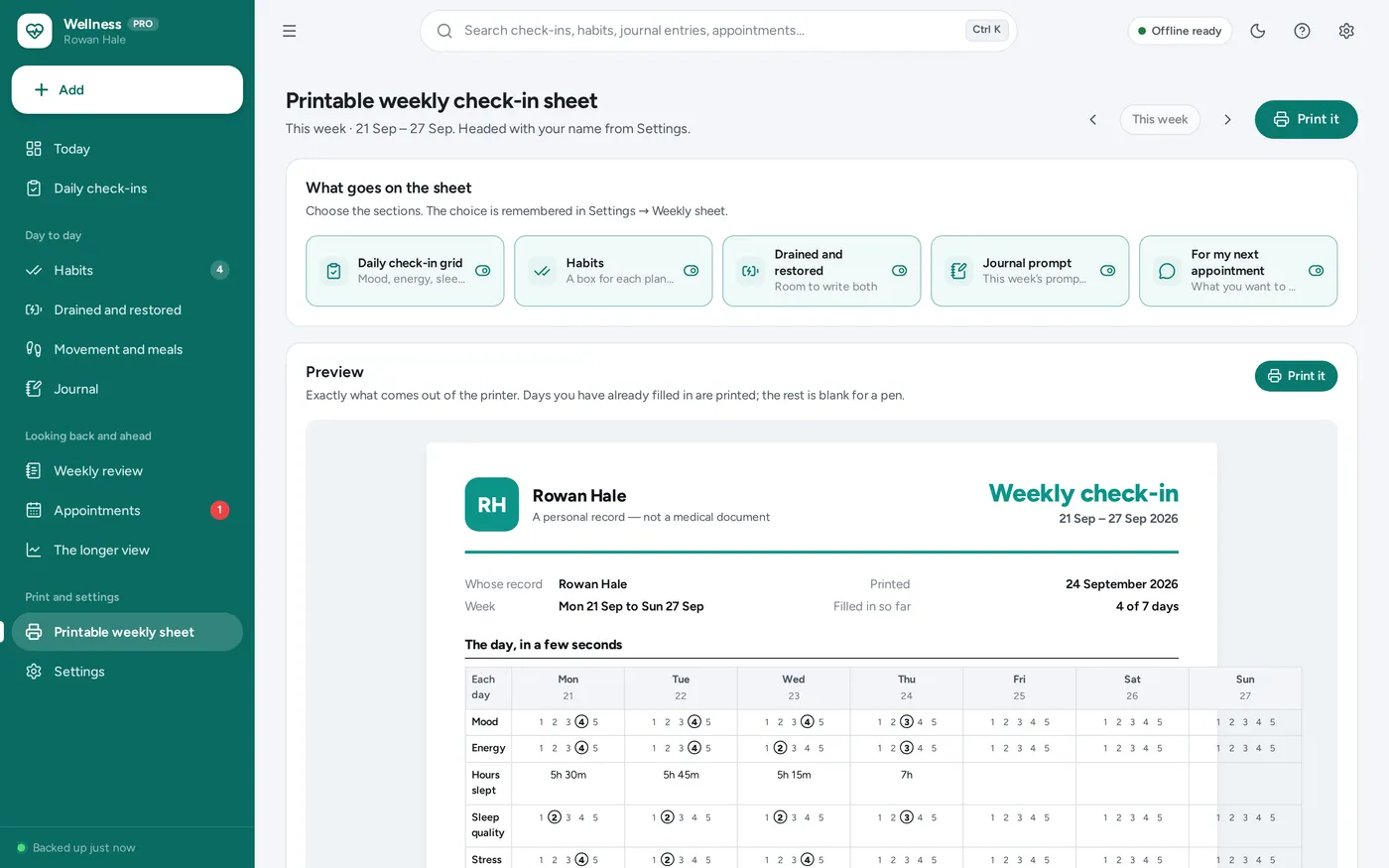This screenshot has width=1389, height=868.
Task: Open Weekly review page
Action: 127,471
